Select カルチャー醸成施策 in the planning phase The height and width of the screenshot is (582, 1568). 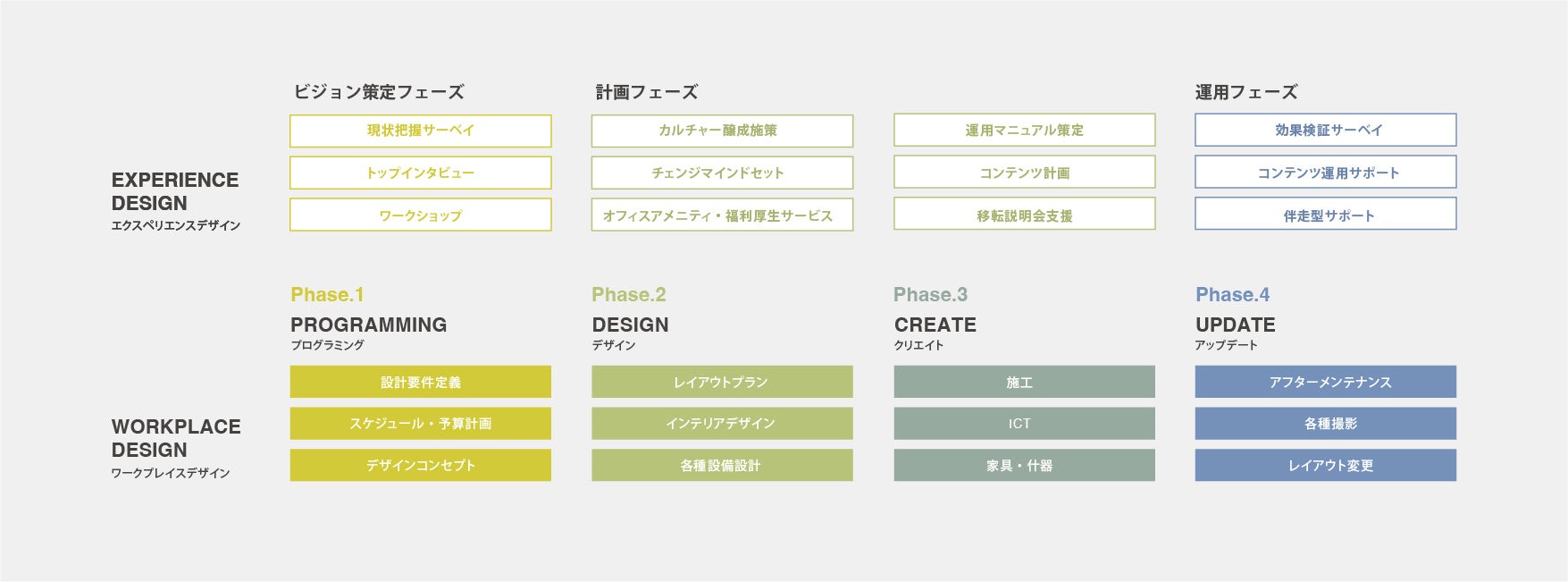pos(722,131)
